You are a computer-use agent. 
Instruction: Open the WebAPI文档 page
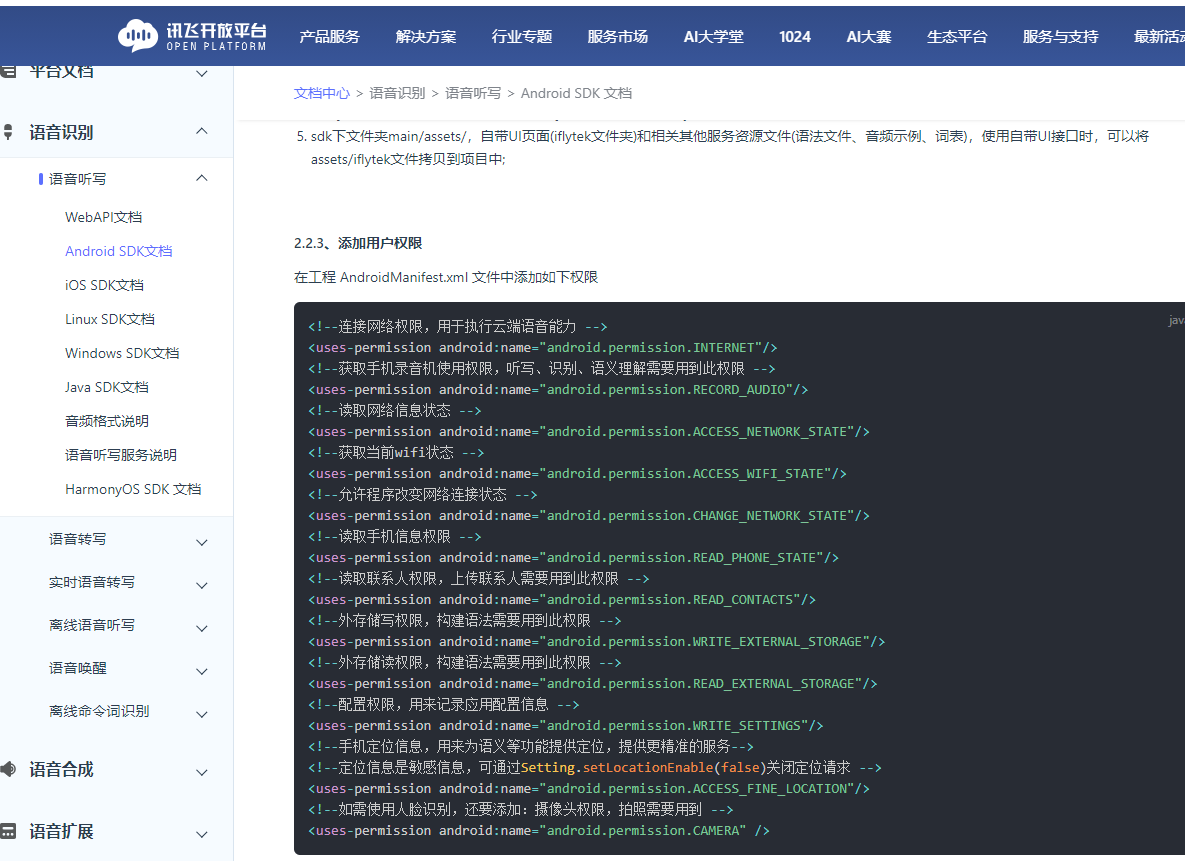(x=104, y=217)
